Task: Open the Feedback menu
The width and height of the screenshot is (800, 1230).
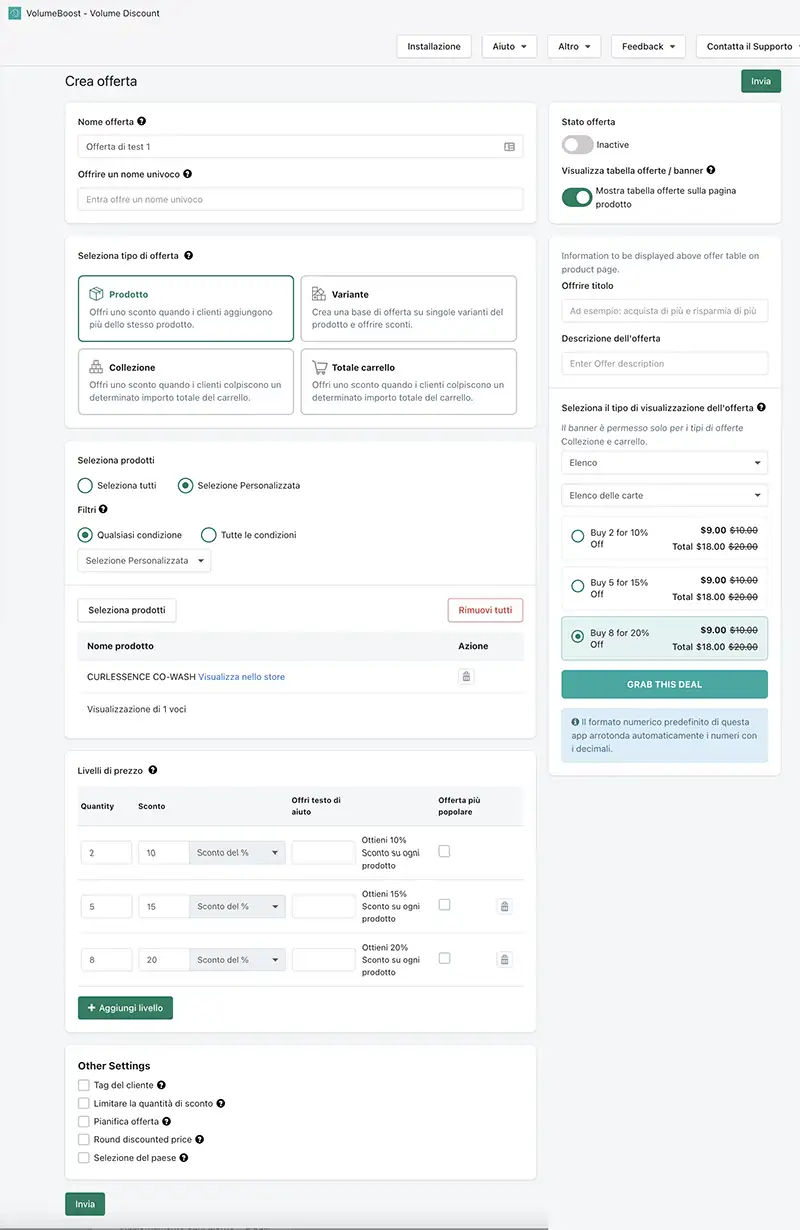Action: point(648,46)
